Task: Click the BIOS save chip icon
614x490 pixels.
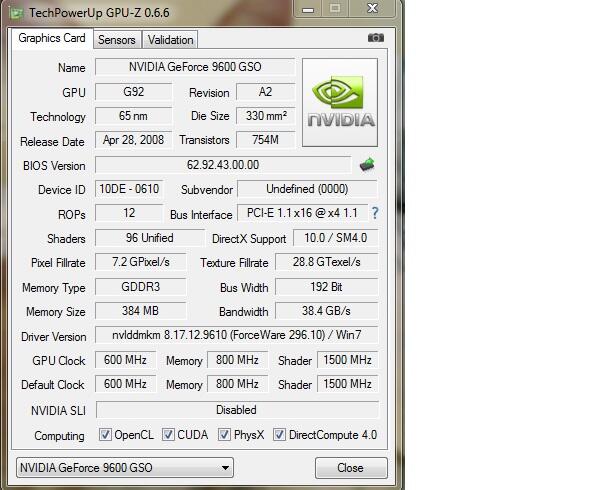Action: coord(367,165)
